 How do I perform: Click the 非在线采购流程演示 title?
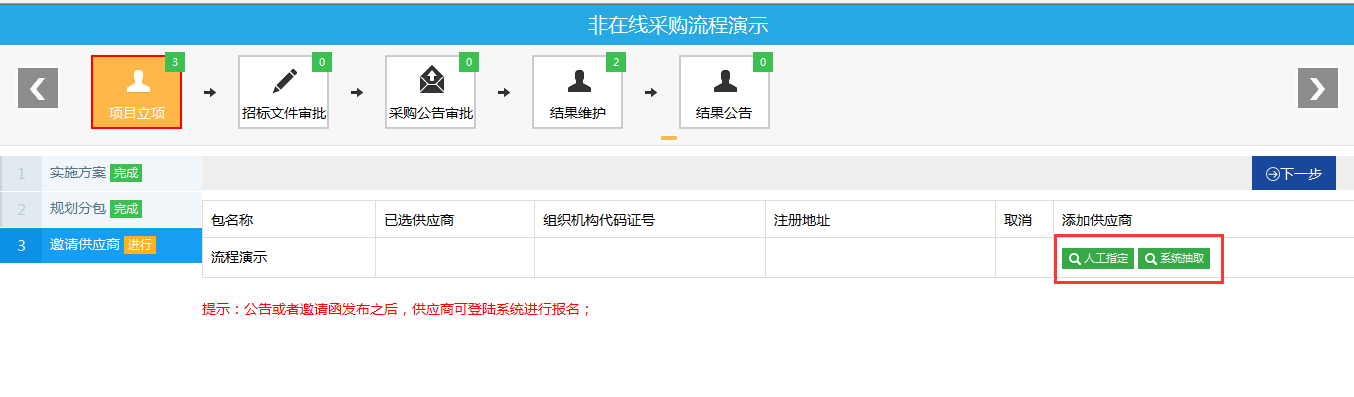678,26
